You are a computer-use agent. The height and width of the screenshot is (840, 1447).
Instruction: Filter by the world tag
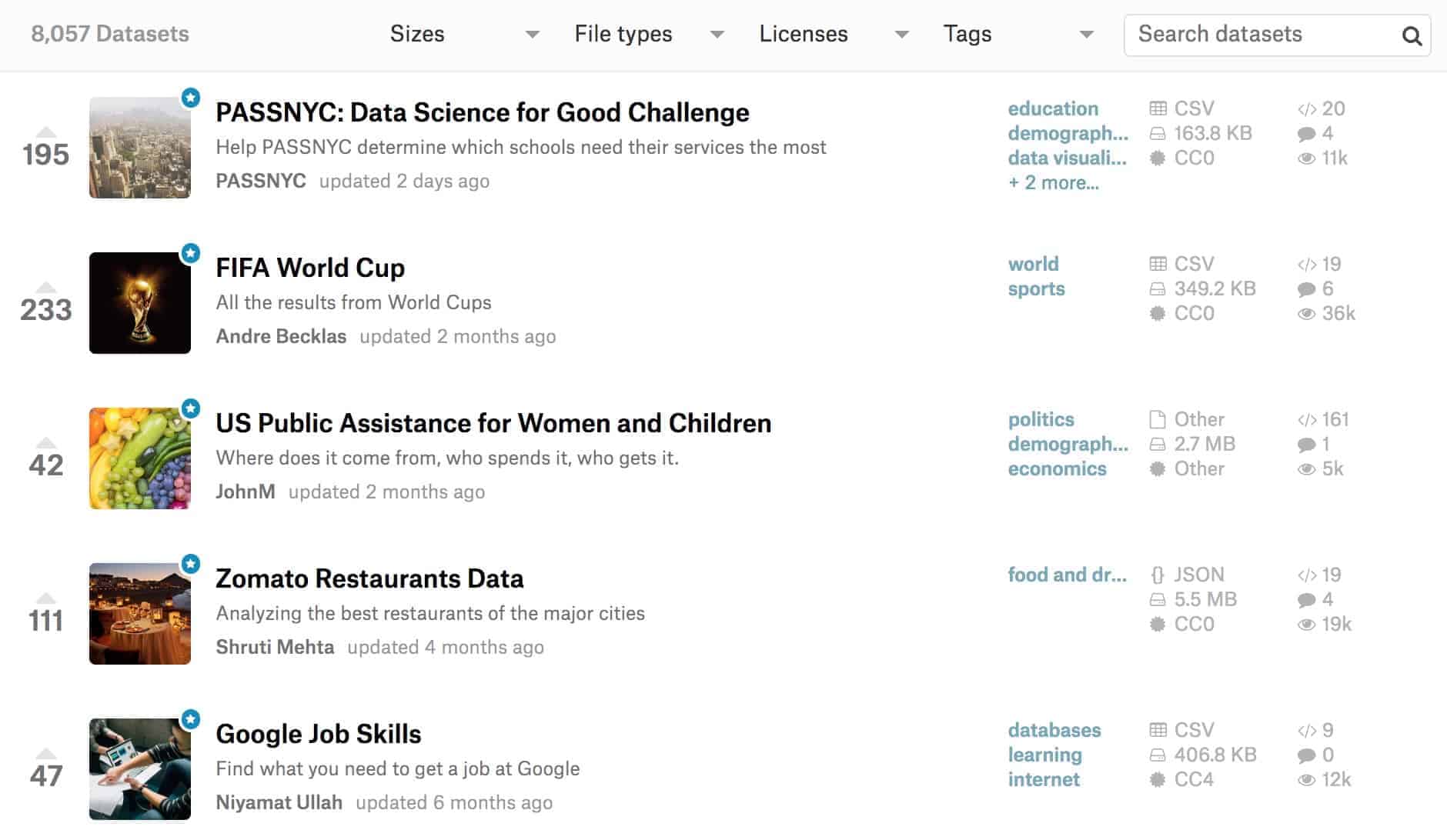point(1034,264)
